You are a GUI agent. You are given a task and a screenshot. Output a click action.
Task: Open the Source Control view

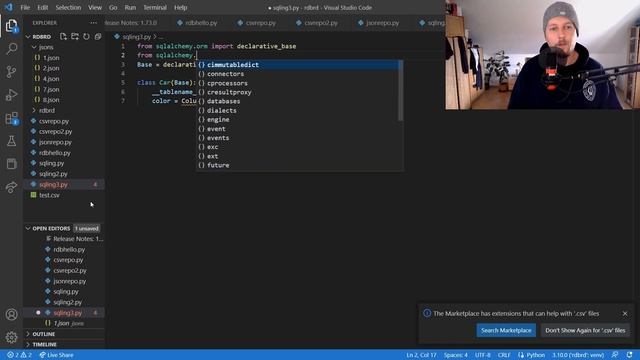pyautogui.click(x=11, y=72)
